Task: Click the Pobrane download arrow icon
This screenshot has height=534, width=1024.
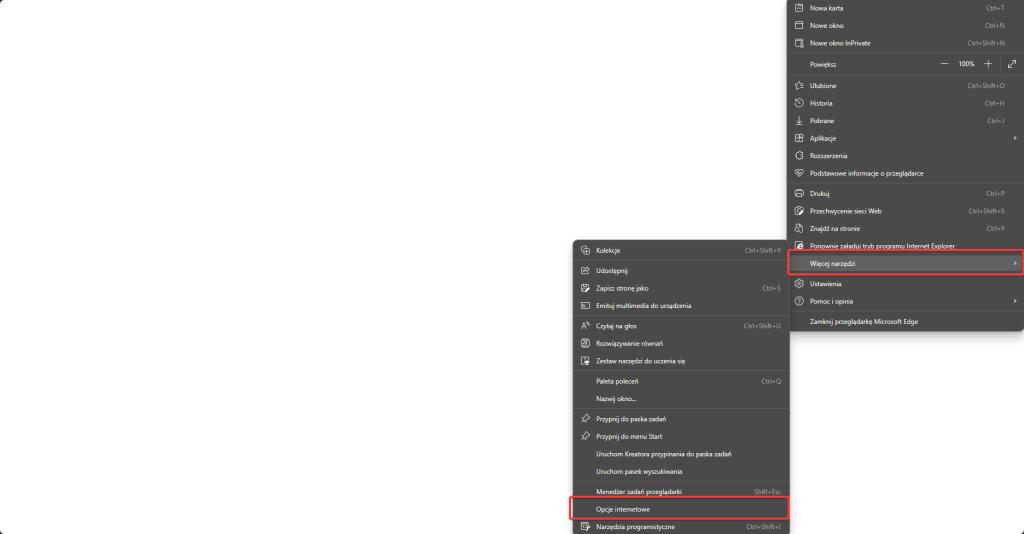Action: pyautogui.click(x=799, y=121)
